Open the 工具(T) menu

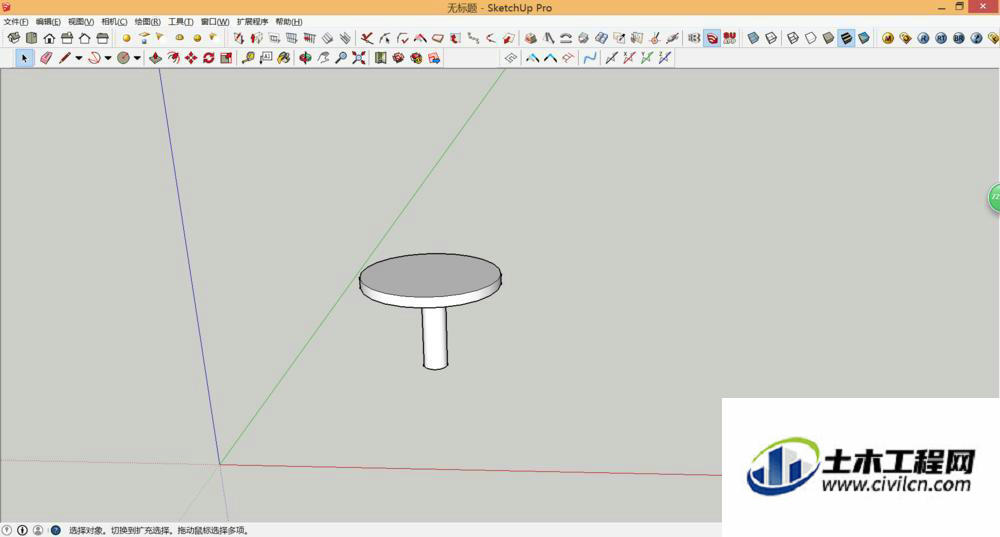click(x=180, y=22)
